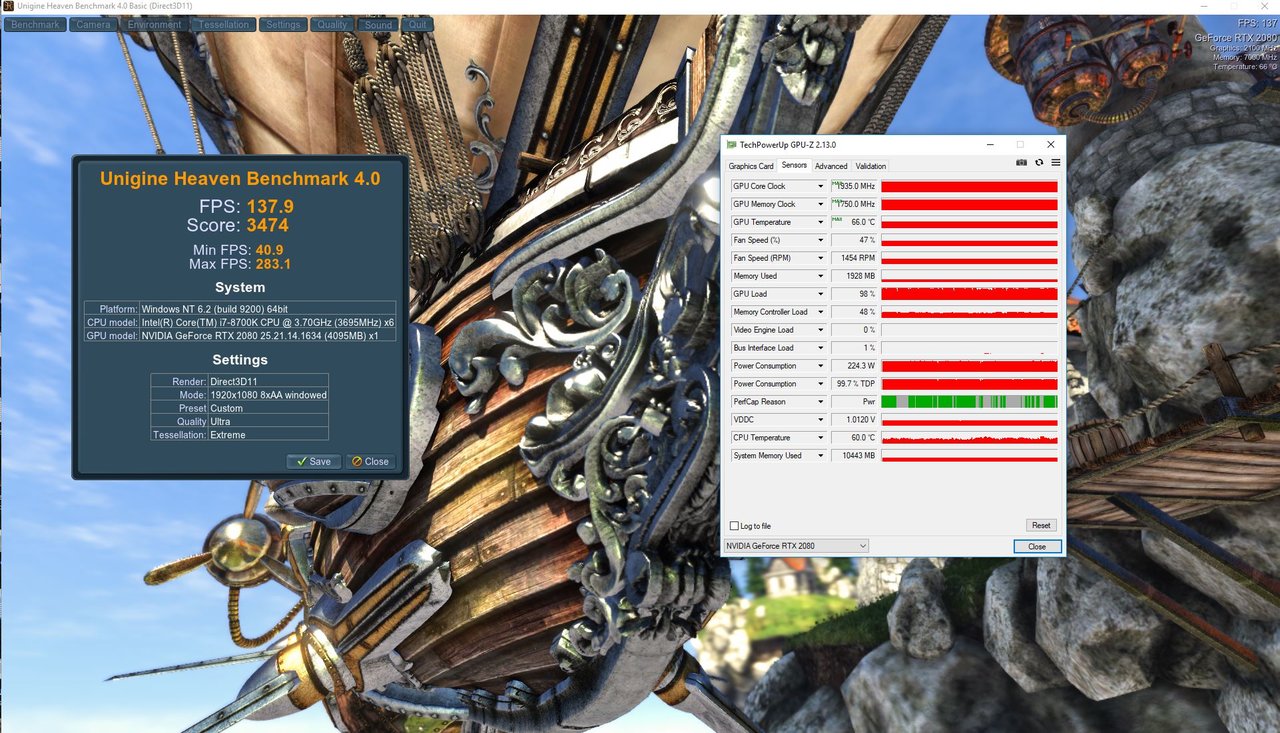1280x733 pixels.
Task: Open the GPU-Z hamburger menu
Action: (1055, 162)
